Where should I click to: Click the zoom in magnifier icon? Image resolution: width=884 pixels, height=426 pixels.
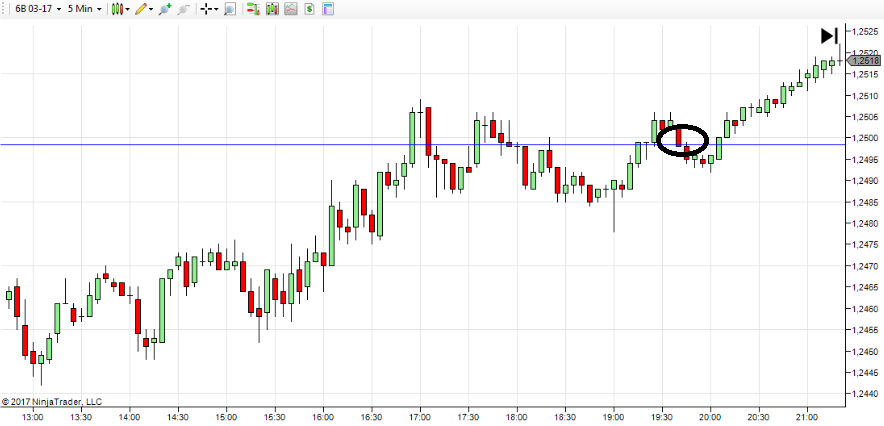[x=165, y=9]
